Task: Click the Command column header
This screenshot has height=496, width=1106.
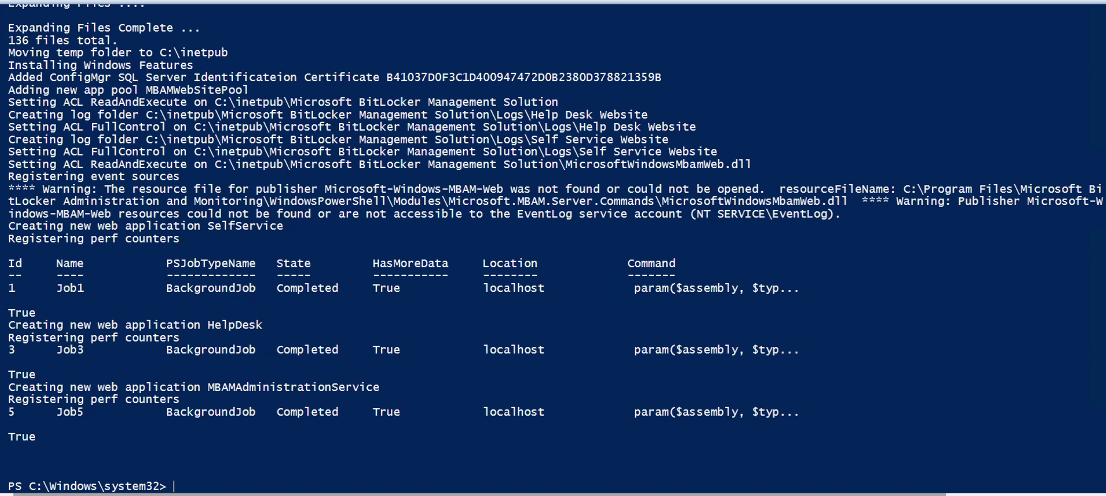Action: [651, 263]
